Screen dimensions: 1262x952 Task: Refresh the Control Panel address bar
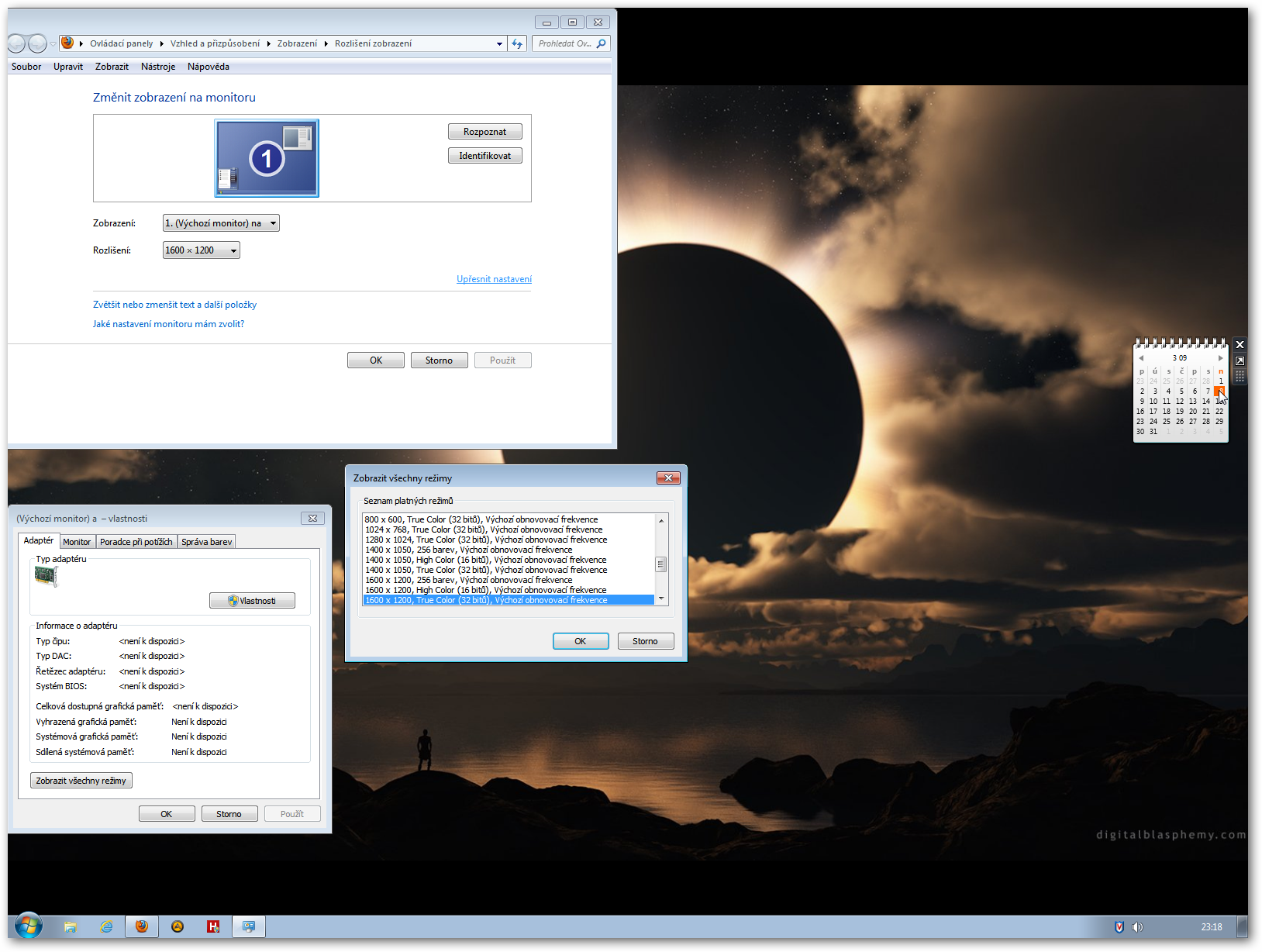pos(518,43)
